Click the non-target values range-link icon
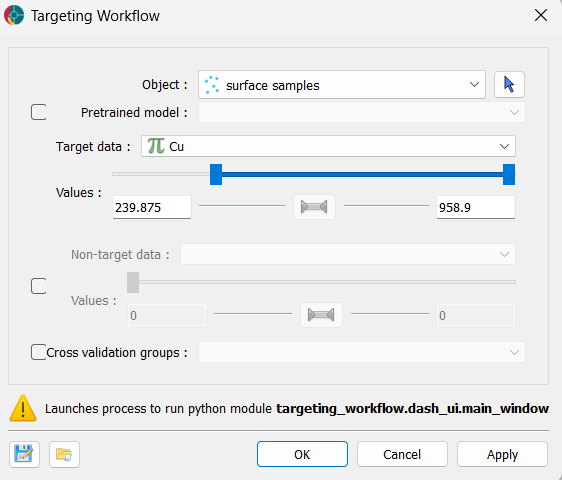Viewport: 562px width, 480px height. coord(321,315)
